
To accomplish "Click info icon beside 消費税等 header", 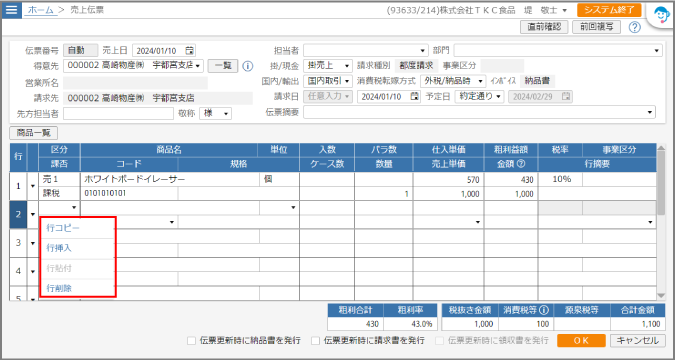I will click(544, 310).
